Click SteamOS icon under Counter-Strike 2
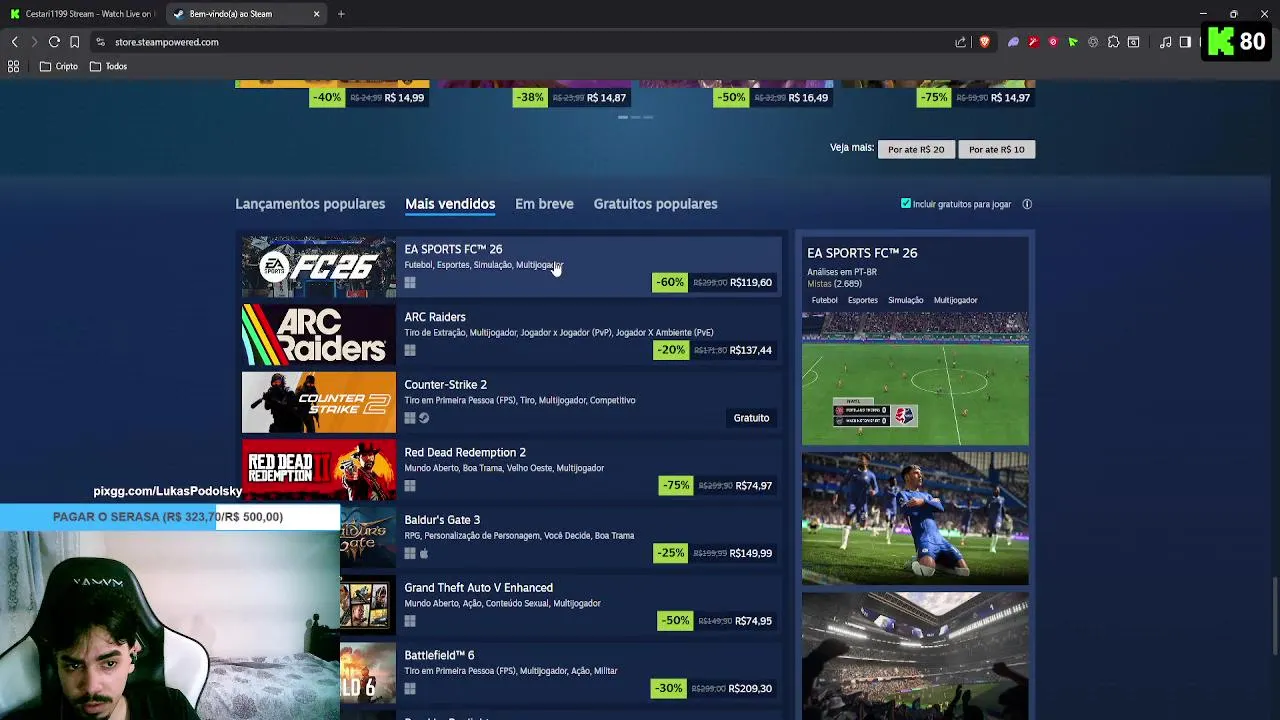This screenshot has width=1280, height=720. point(424,418)
